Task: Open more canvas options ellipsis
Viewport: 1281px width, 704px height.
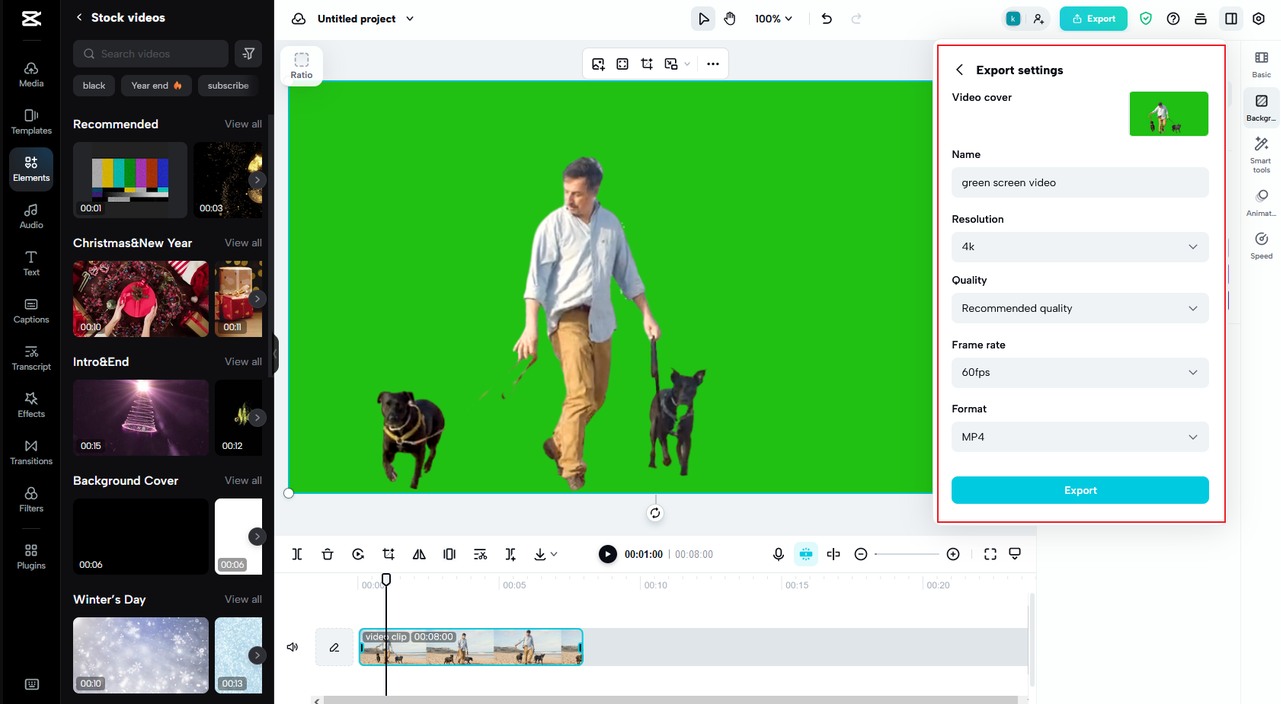Action: pyautogui.click(x=713, y=64)
